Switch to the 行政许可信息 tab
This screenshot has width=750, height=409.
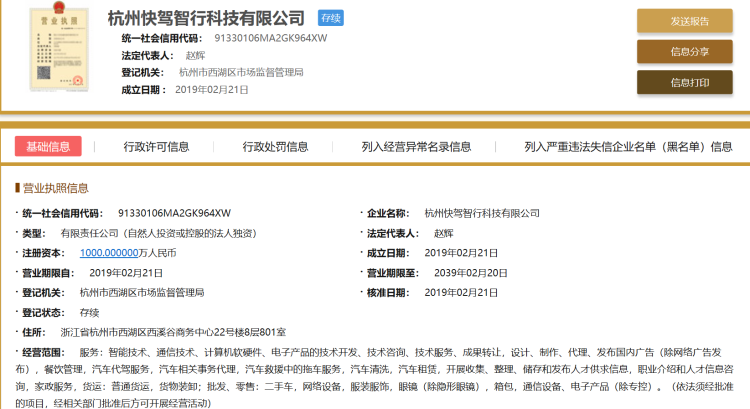coord(156,146)
